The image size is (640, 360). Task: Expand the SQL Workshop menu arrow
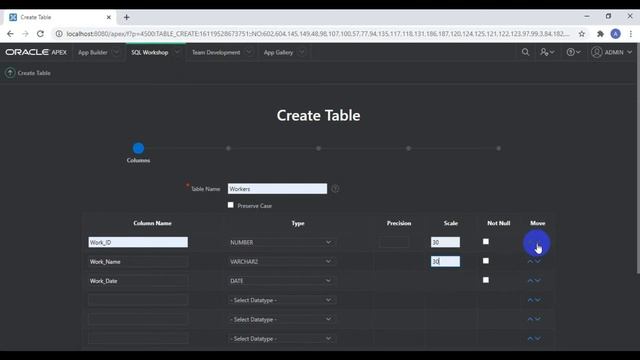coord(177,52)
